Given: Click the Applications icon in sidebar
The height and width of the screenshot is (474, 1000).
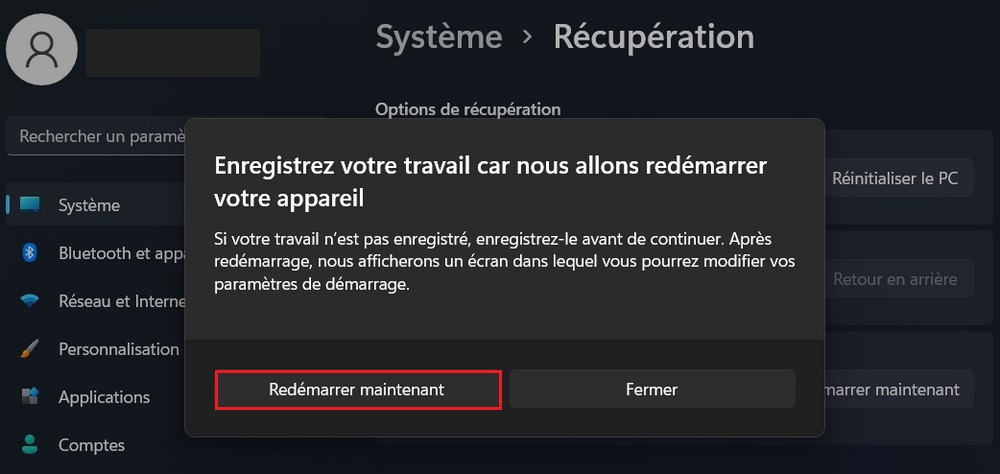Looking at the screenshot, I should pyautogui.click(x=30, y=397).
